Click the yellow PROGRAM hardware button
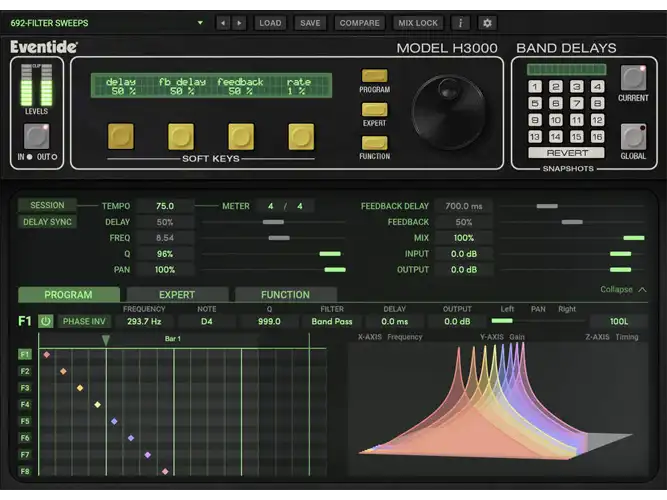 (374, 76)
